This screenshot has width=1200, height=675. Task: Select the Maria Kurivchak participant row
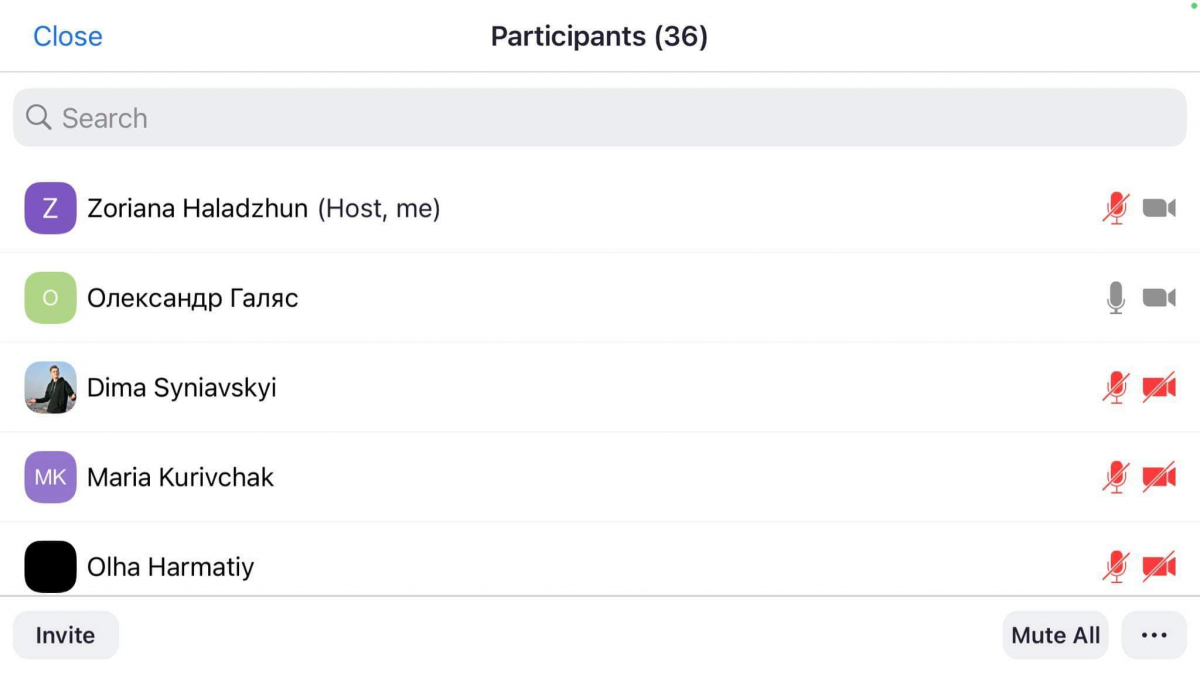pos(600,477)
